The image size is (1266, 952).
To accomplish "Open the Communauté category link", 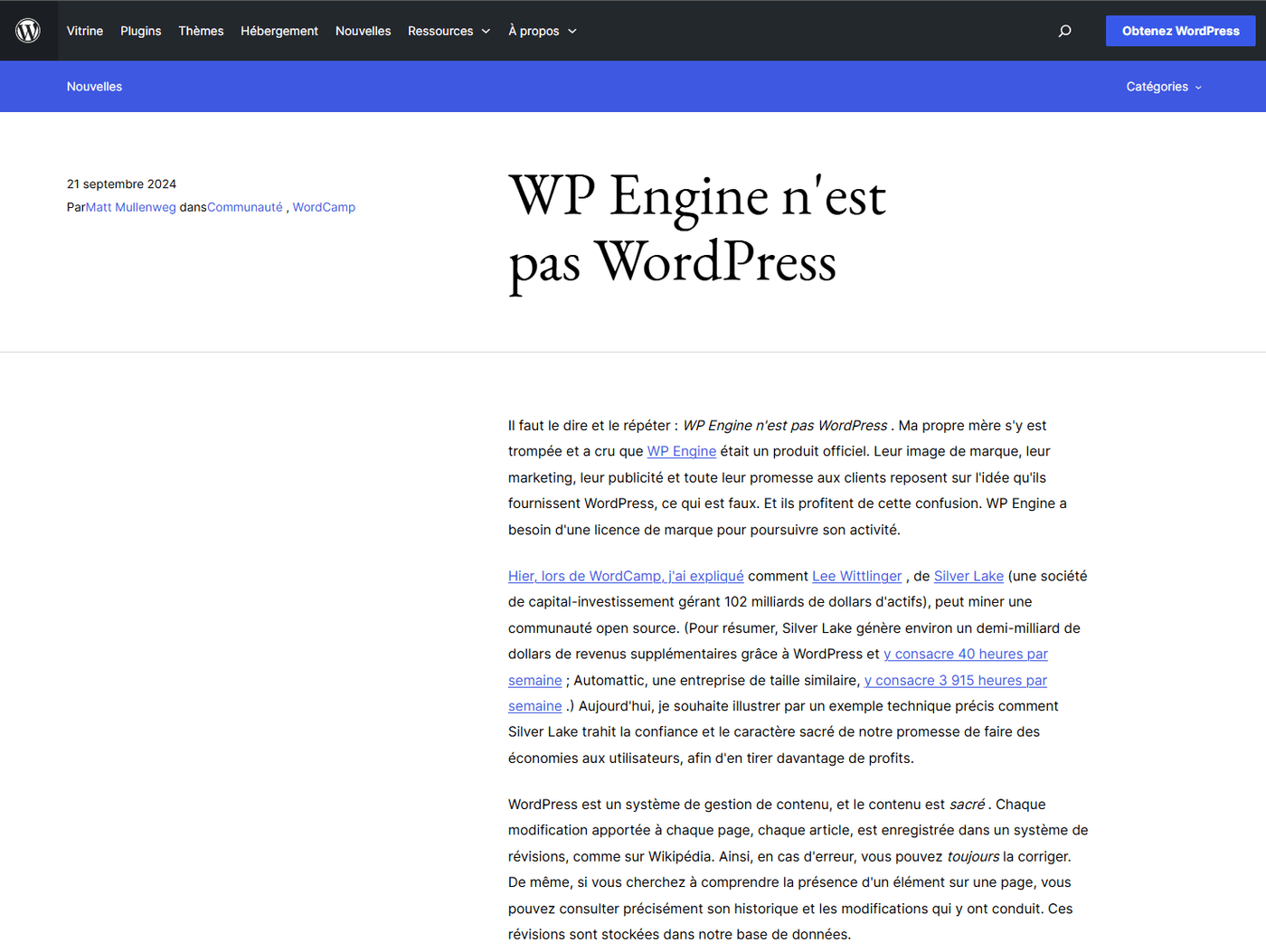I will [245, 207].
